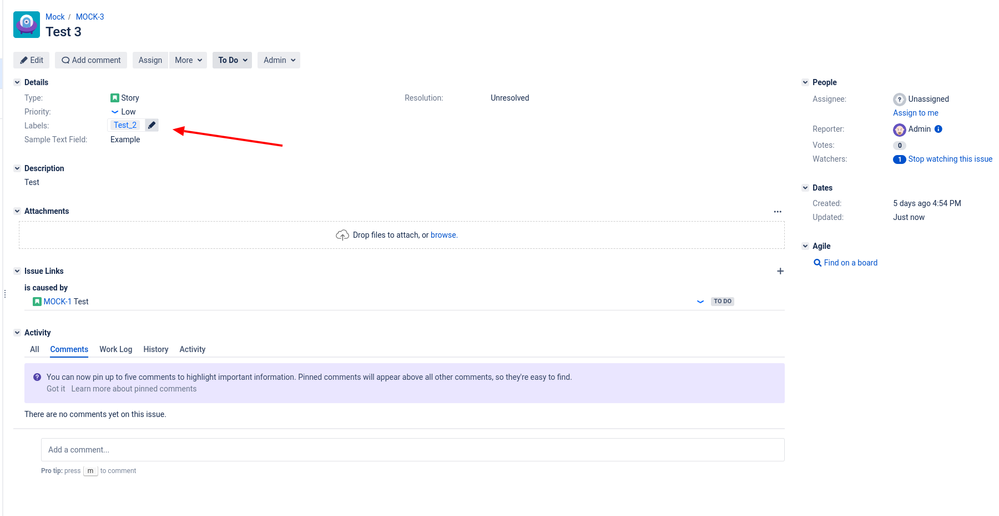Collapse the People section
999x516 pixels.
805,82
